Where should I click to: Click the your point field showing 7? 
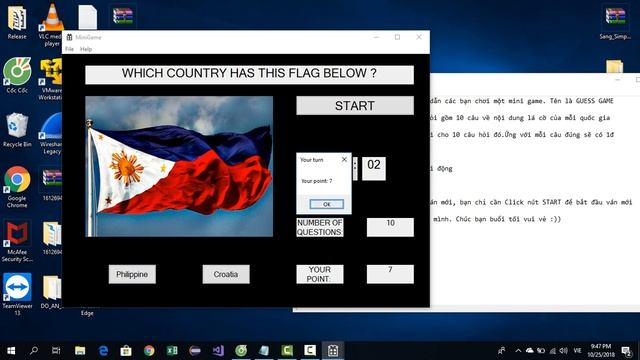click(x=390, y=274)
